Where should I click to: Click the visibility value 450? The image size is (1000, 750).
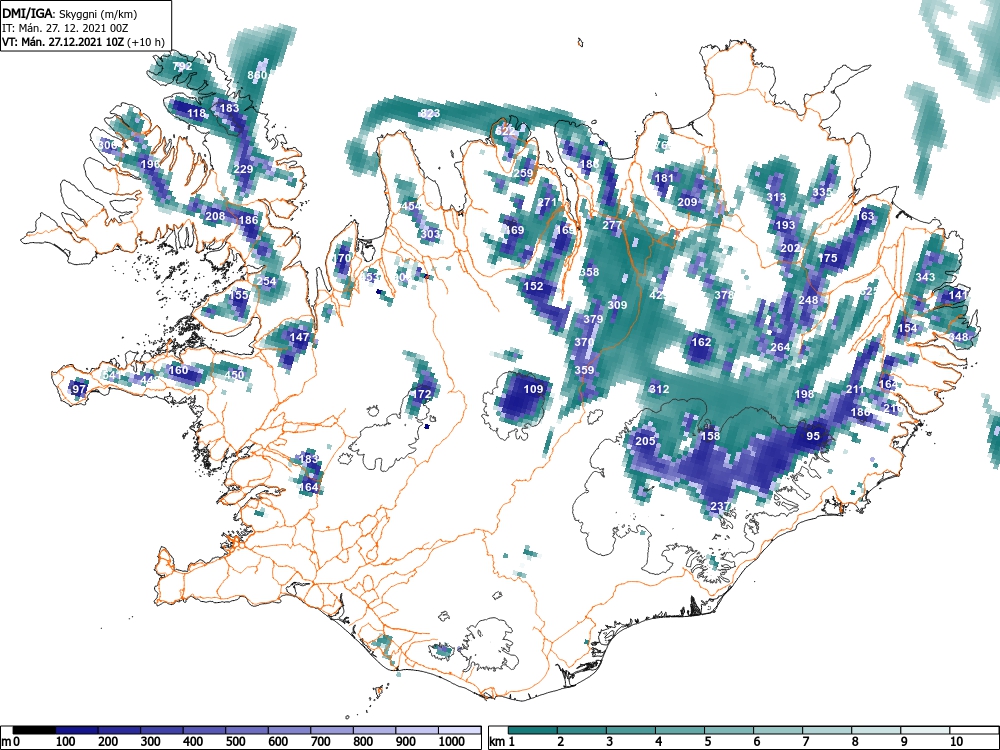234,374
